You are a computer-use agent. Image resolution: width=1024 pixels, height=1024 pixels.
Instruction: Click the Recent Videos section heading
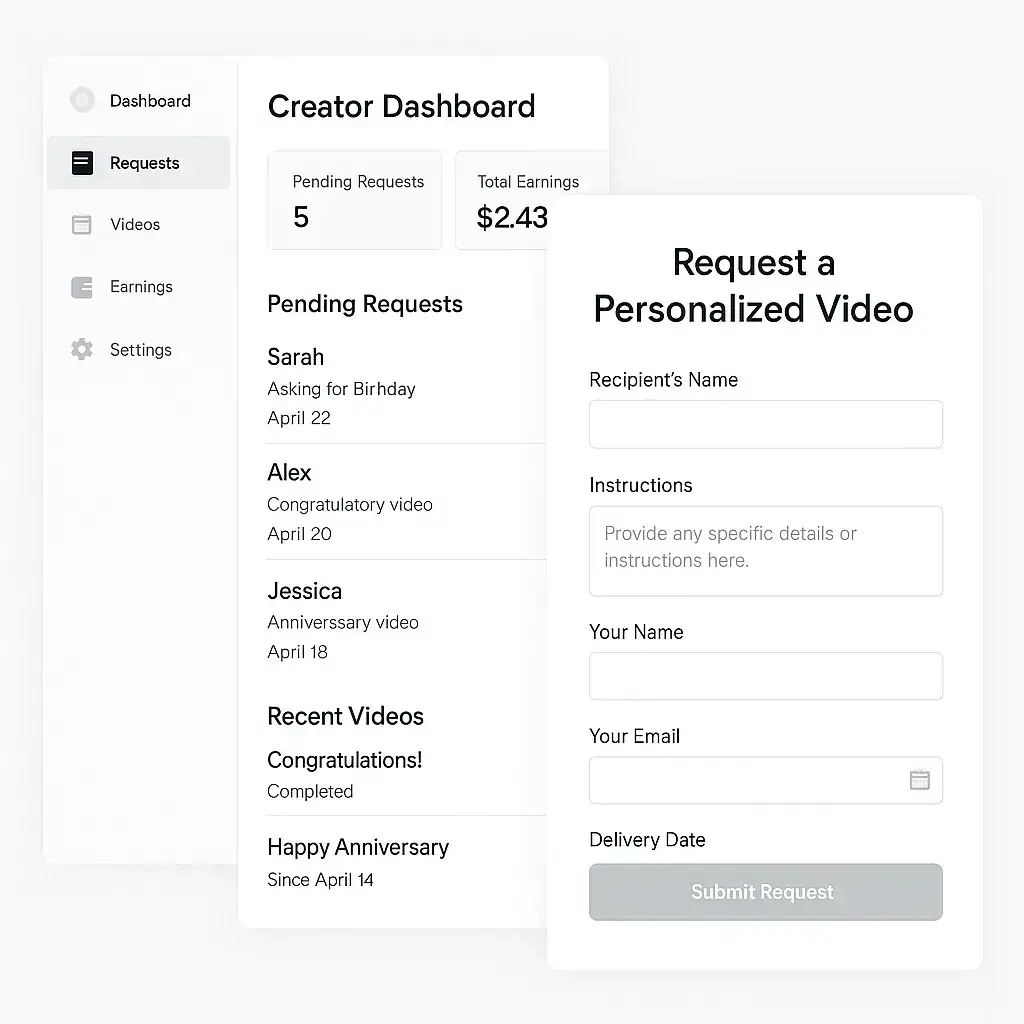[345, 716]
